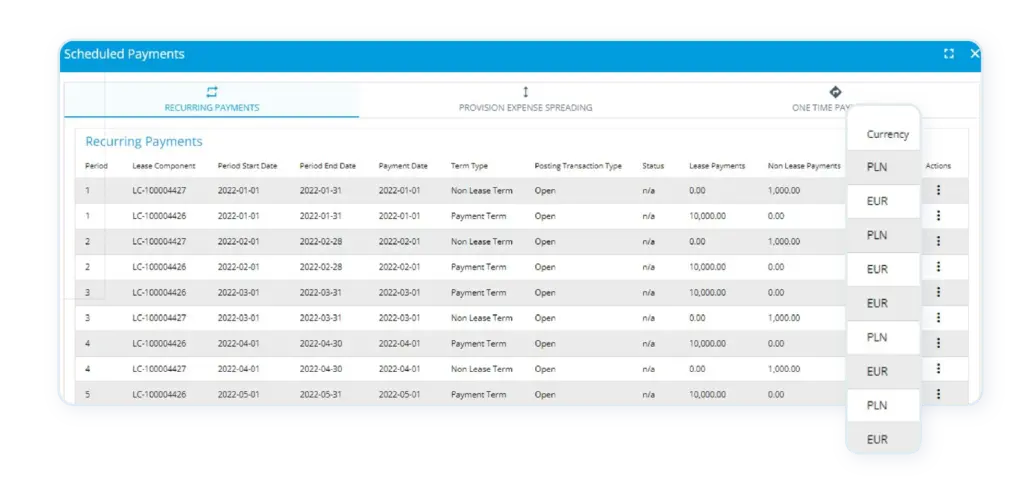
Task: Click EUR currency for period 2 Payment Term row
Action: (877, 269)
